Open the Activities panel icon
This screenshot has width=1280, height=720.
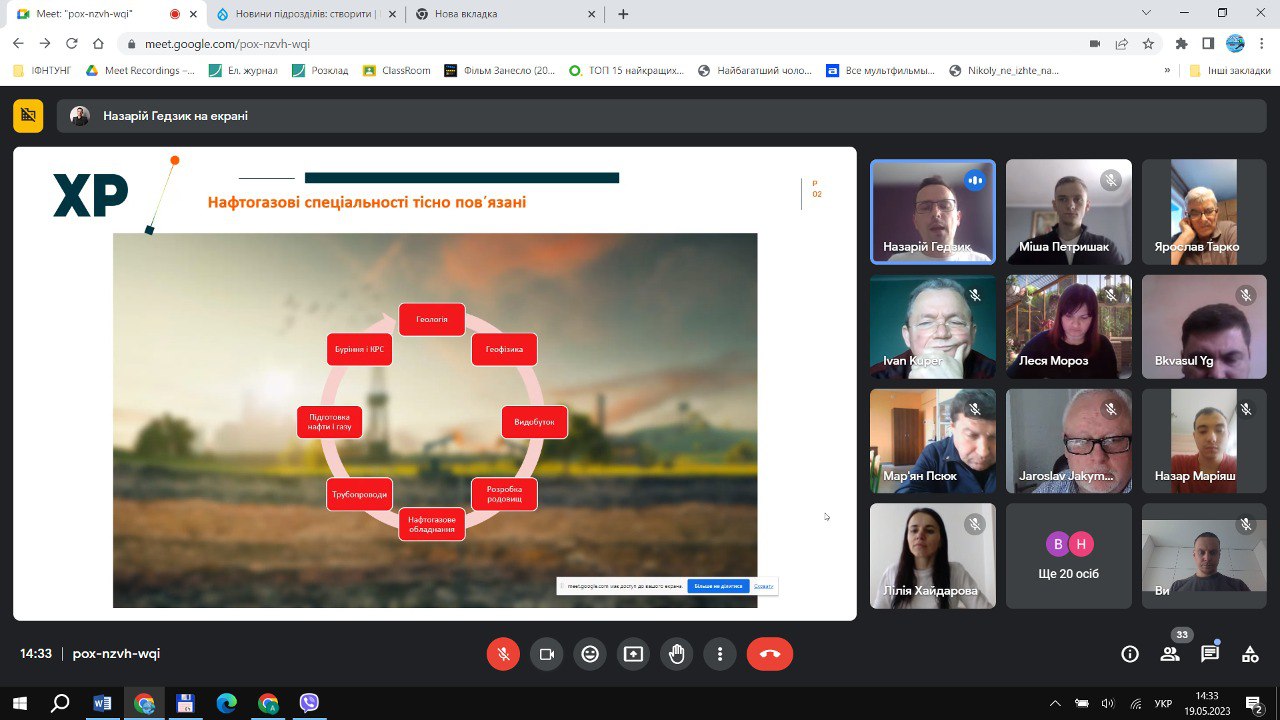coord(1250,654)
